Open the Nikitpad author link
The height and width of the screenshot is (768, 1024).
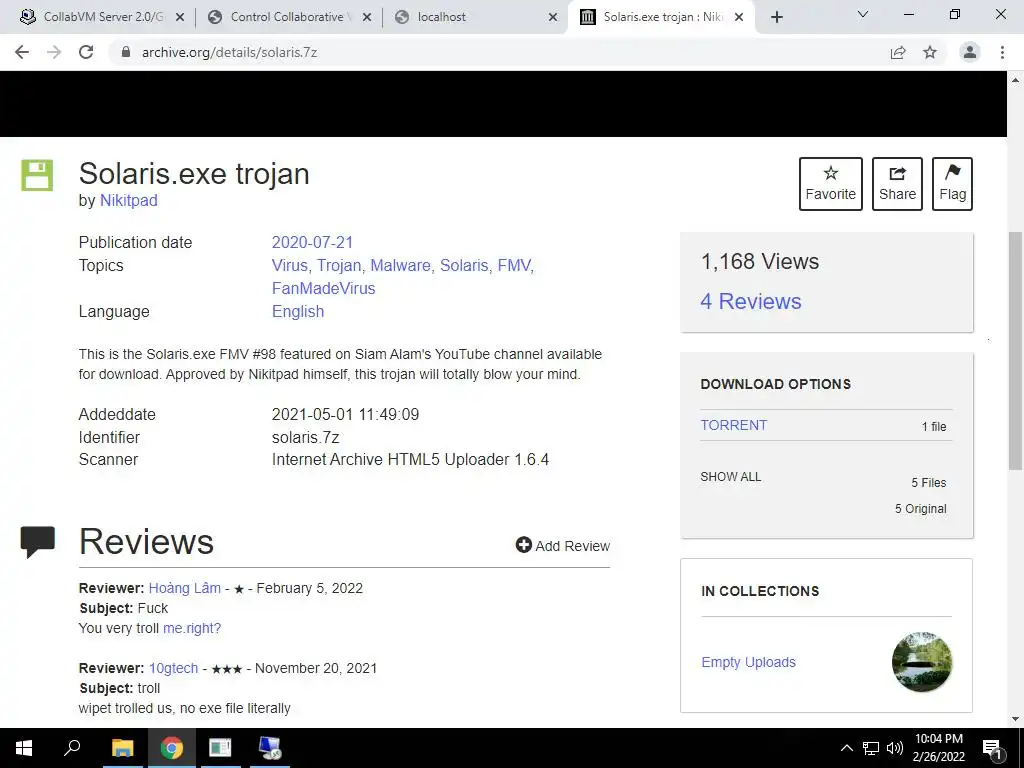[x=129, y=200]
